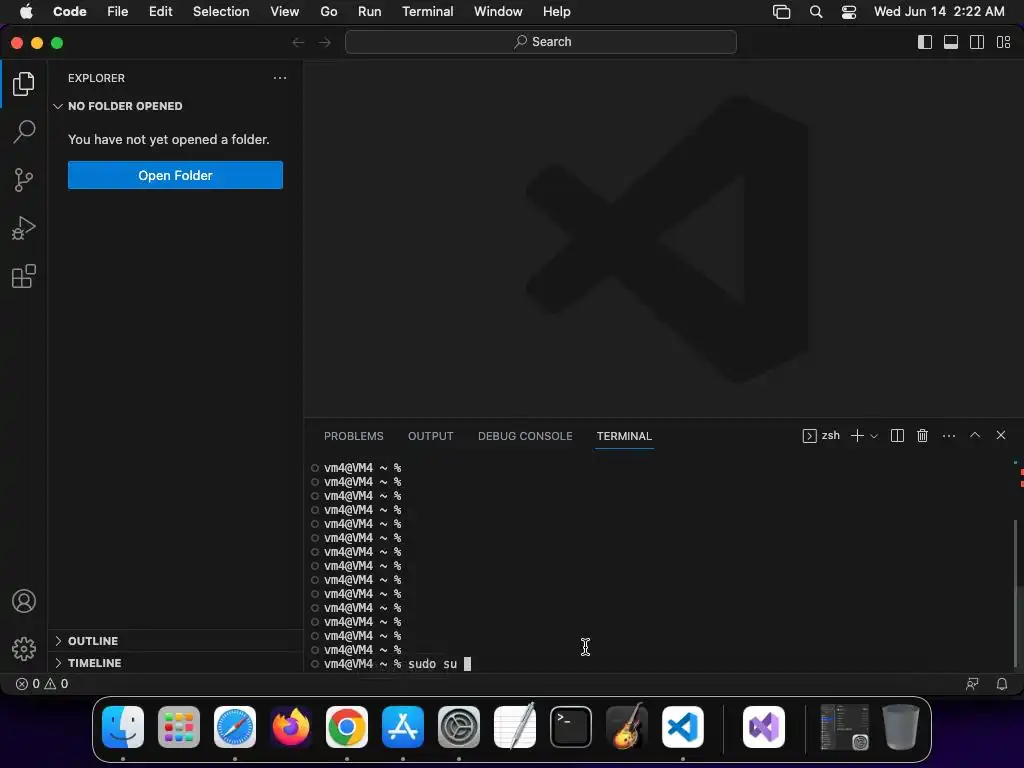Click the feedback icon in status bar
1024x768 pixels.
click(x=972, y=684)
